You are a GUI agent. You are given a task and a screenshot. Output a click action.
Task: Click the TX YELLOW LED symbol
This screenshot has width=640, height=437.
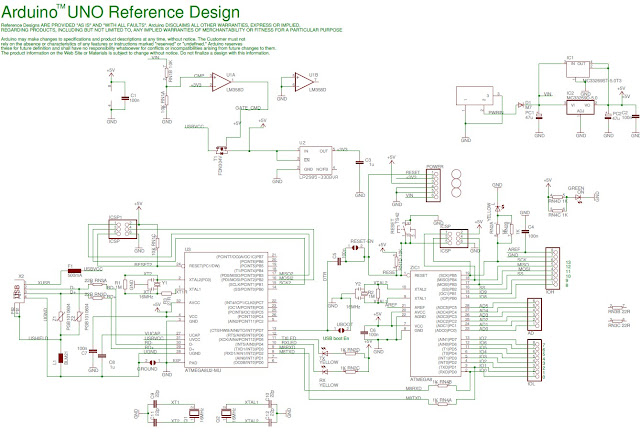[325, 351]
